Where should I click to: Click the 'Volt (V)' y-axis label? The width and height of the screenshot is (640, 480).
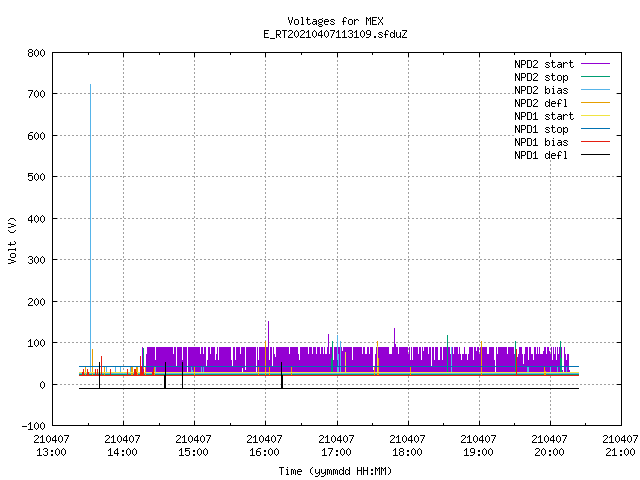(12, 240)
